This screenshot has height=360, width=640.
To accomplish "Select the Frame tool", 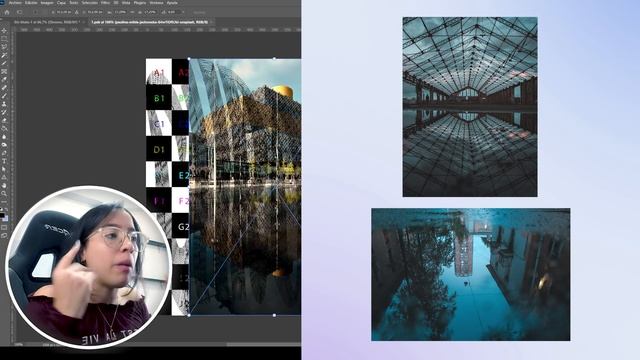I will 4,71.
